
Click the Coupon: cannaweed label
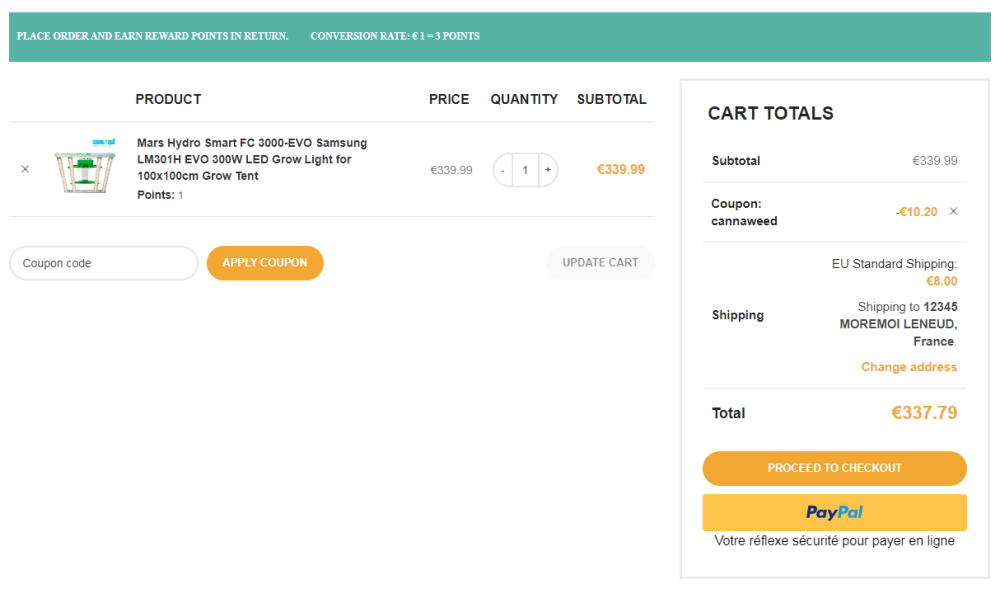pos(744,212)
